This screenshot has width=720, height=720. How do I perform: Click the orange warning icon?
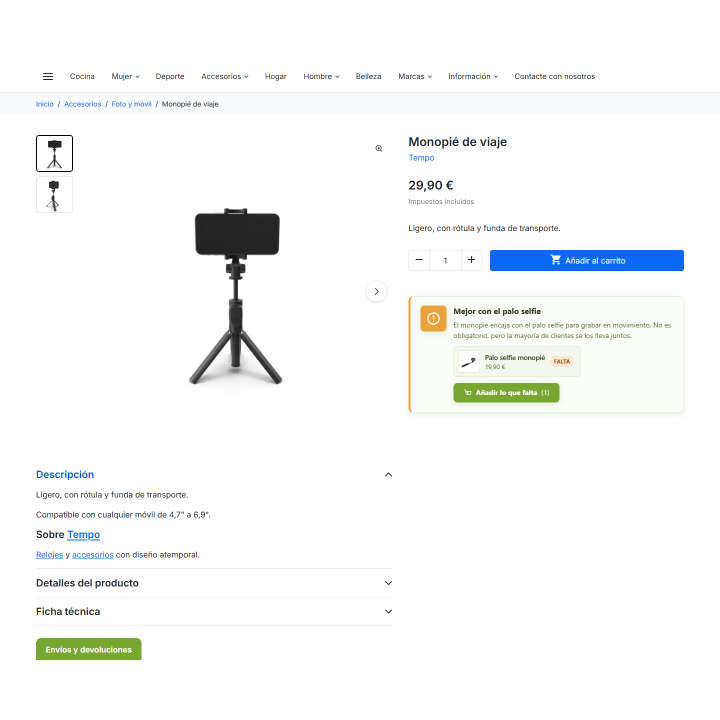click(x=433, y=318)
